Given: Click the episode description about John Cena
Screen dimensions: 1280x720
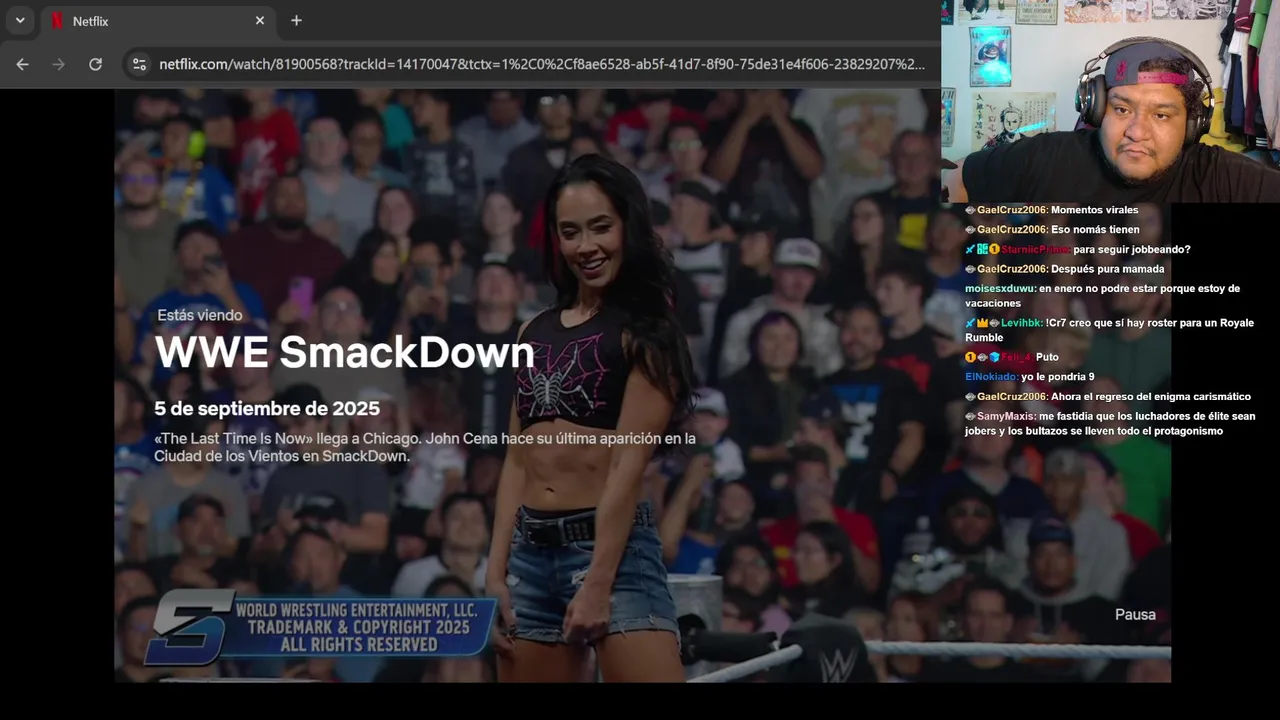Looking at the screenshot, I should 425,447.
